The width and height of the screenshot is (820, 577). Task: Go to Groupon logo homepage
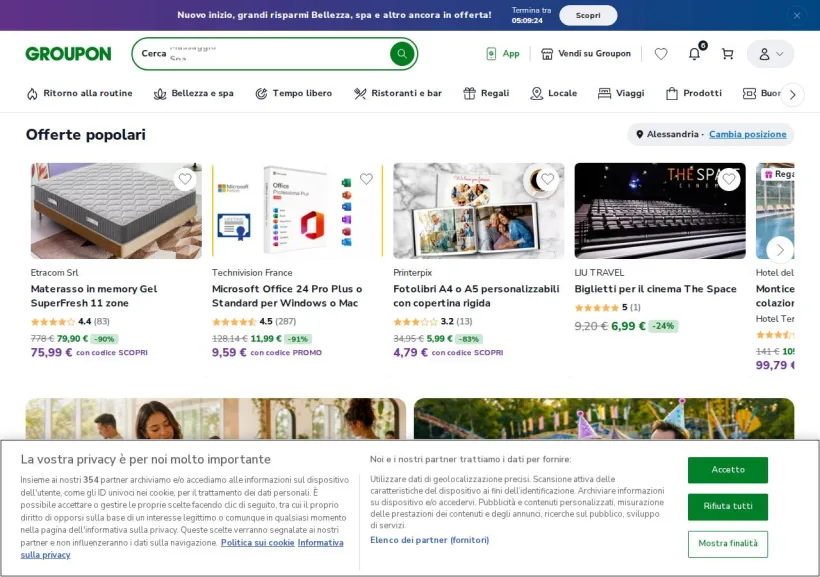(69, 53)
